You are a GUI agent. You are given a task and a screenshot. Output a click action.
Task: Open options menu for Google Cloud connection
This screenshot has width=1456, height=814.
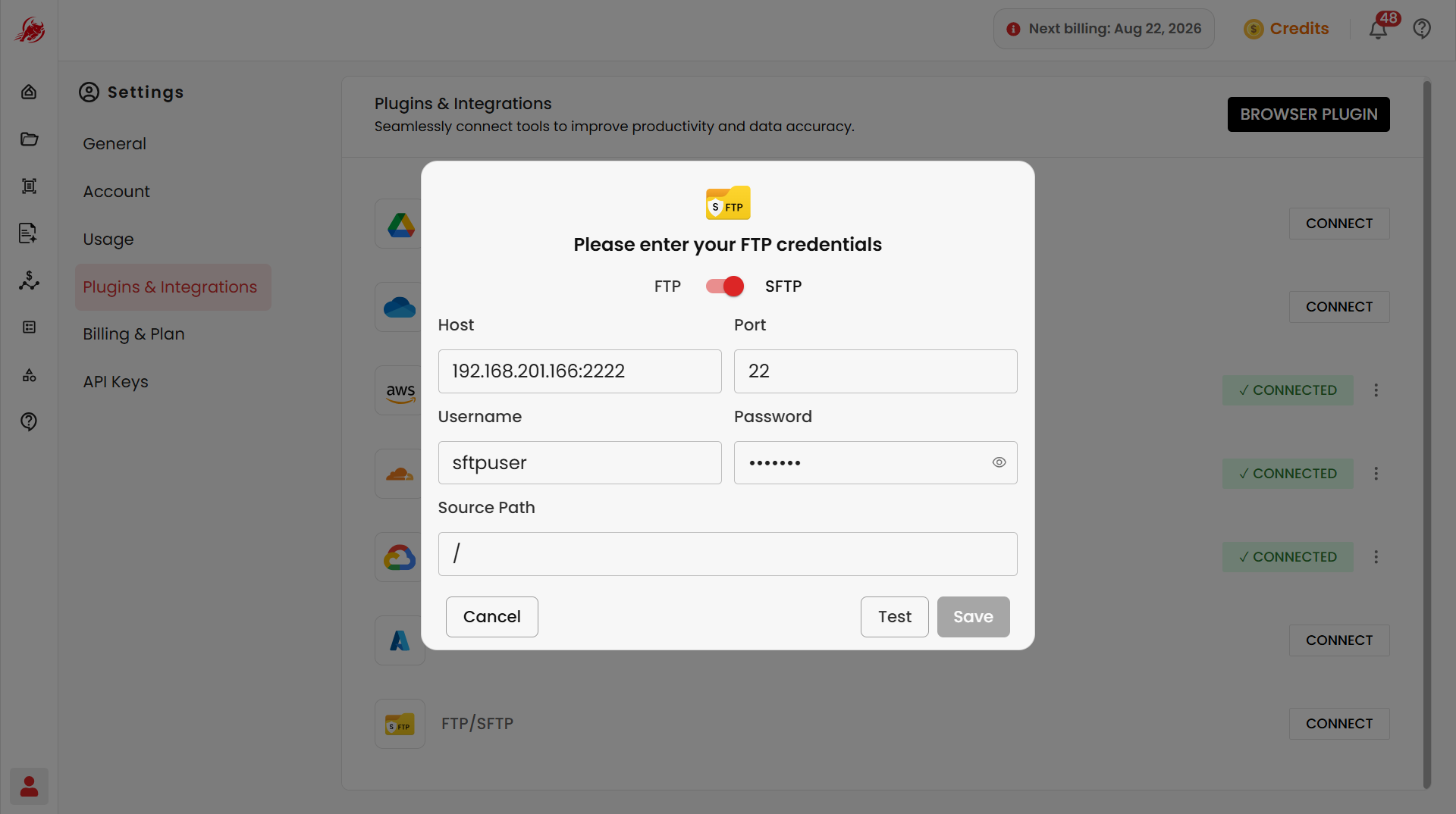1376,557
